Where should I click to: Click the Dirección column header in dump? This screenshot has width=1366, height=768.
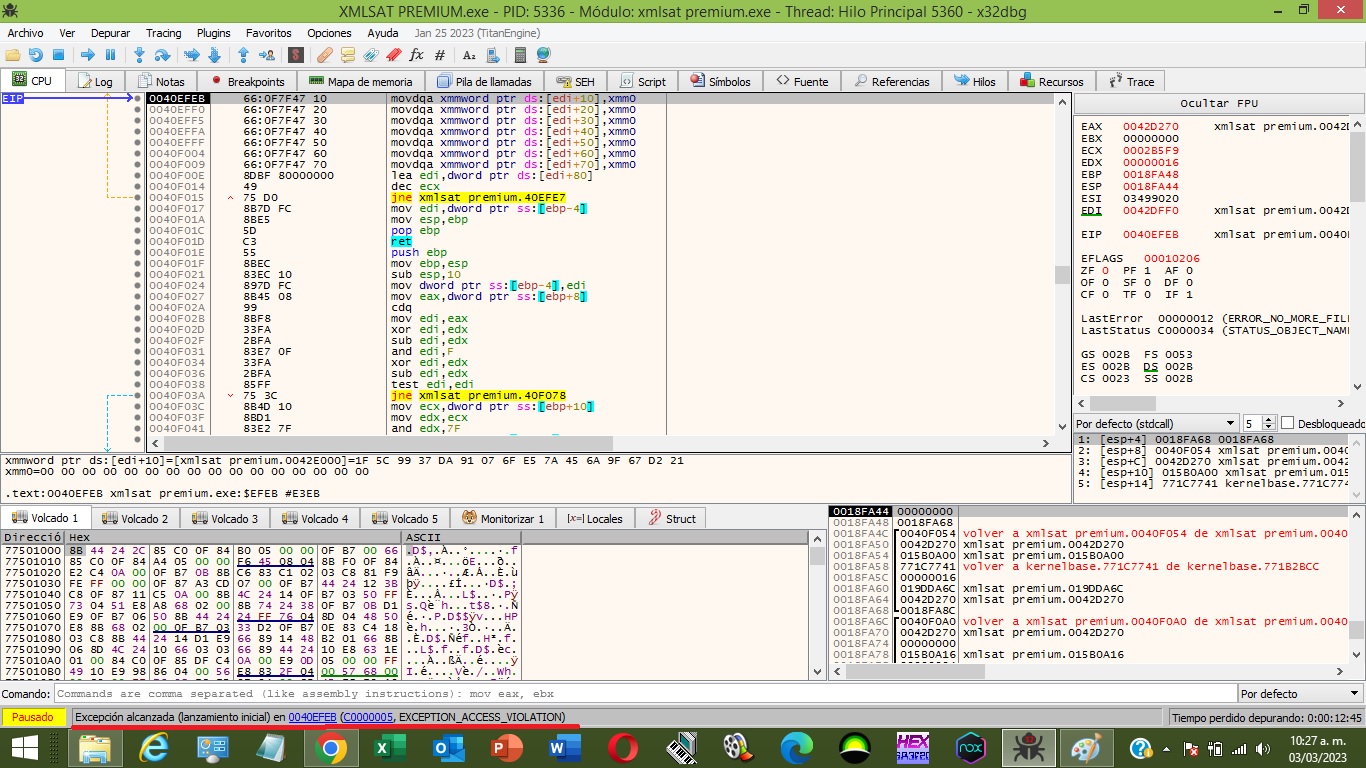point(33,537)
